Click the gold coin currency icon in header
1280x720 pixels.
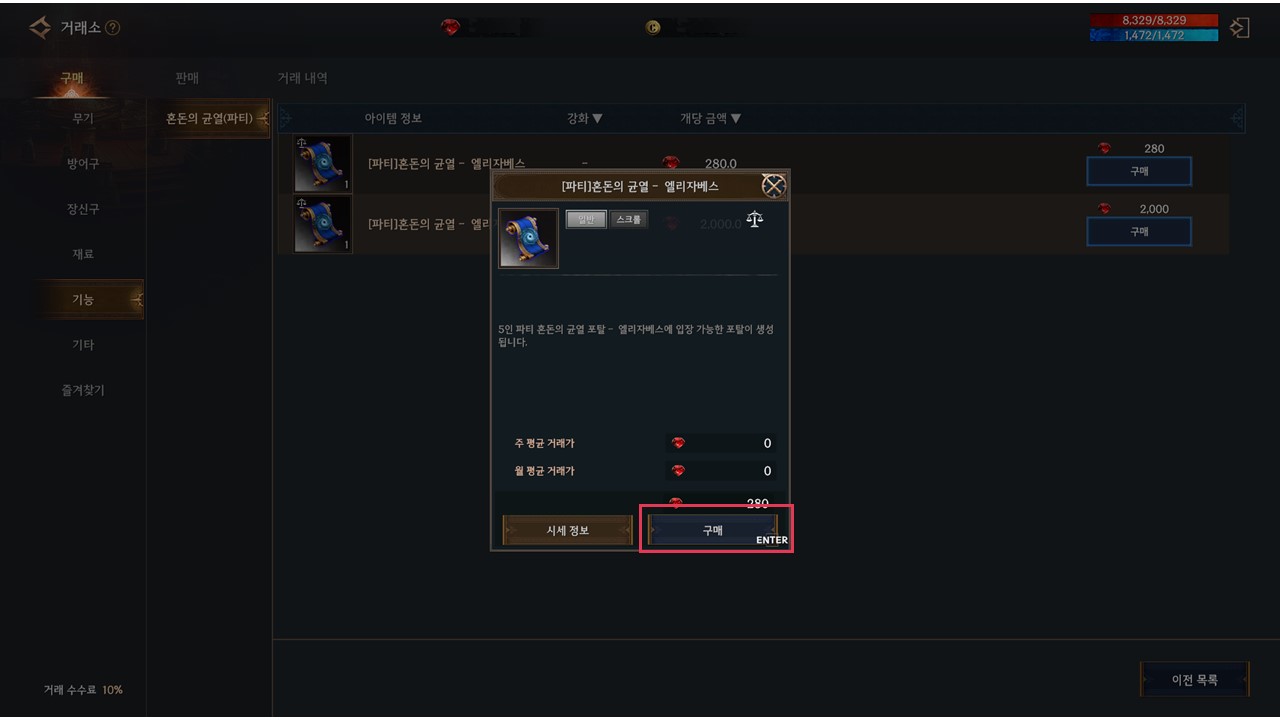652,28
